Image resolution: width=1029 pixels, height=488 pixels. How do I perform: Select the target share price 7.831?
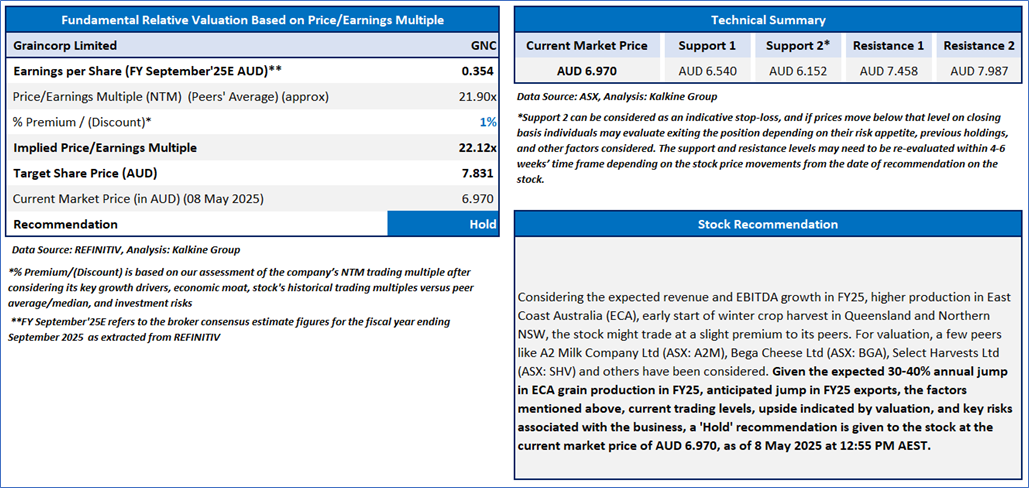point(478,173)
